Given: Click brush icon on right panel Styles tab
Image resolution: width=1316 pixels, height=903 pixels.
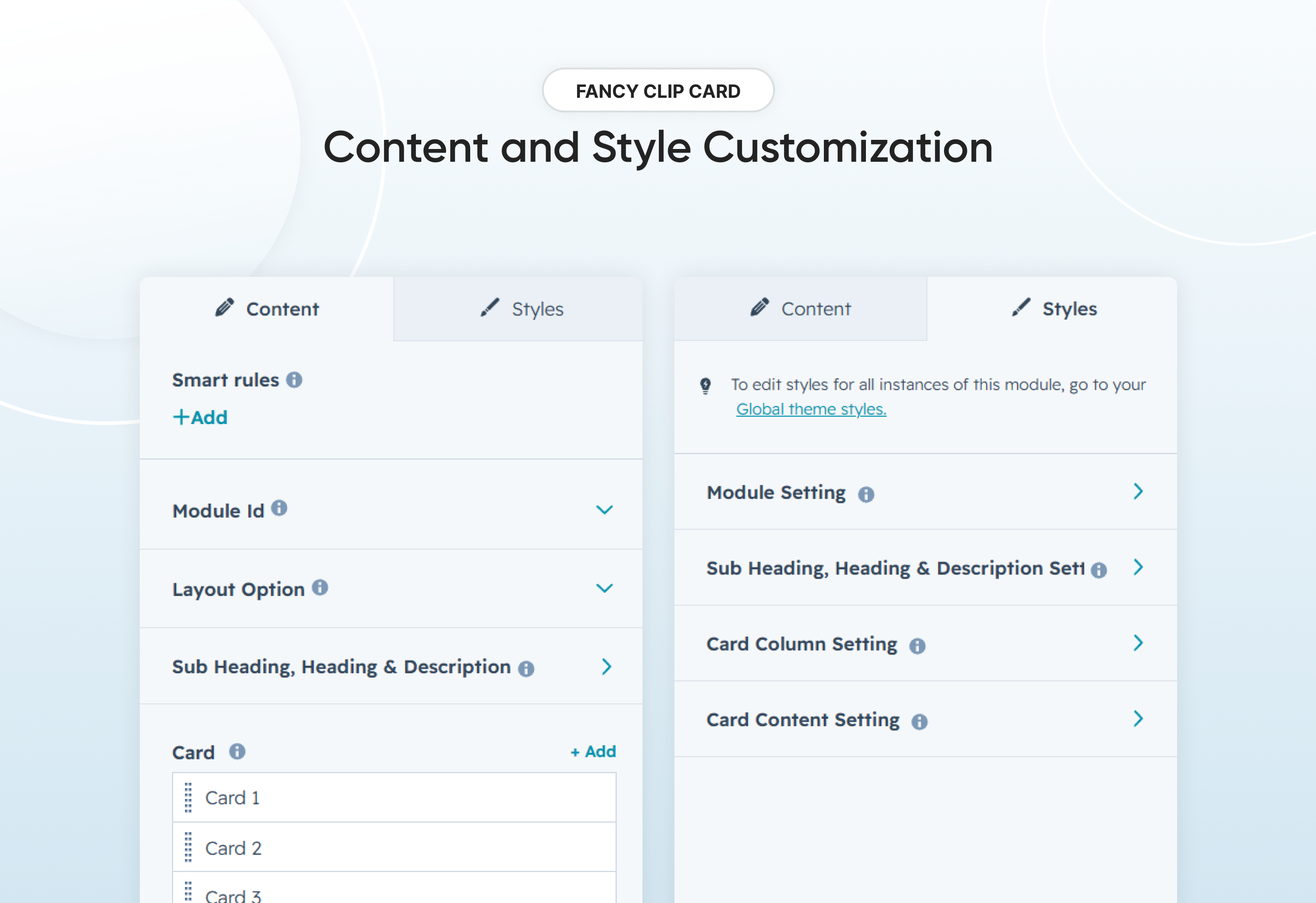Looking at the screenshot, I should (x=1021, y=308).
